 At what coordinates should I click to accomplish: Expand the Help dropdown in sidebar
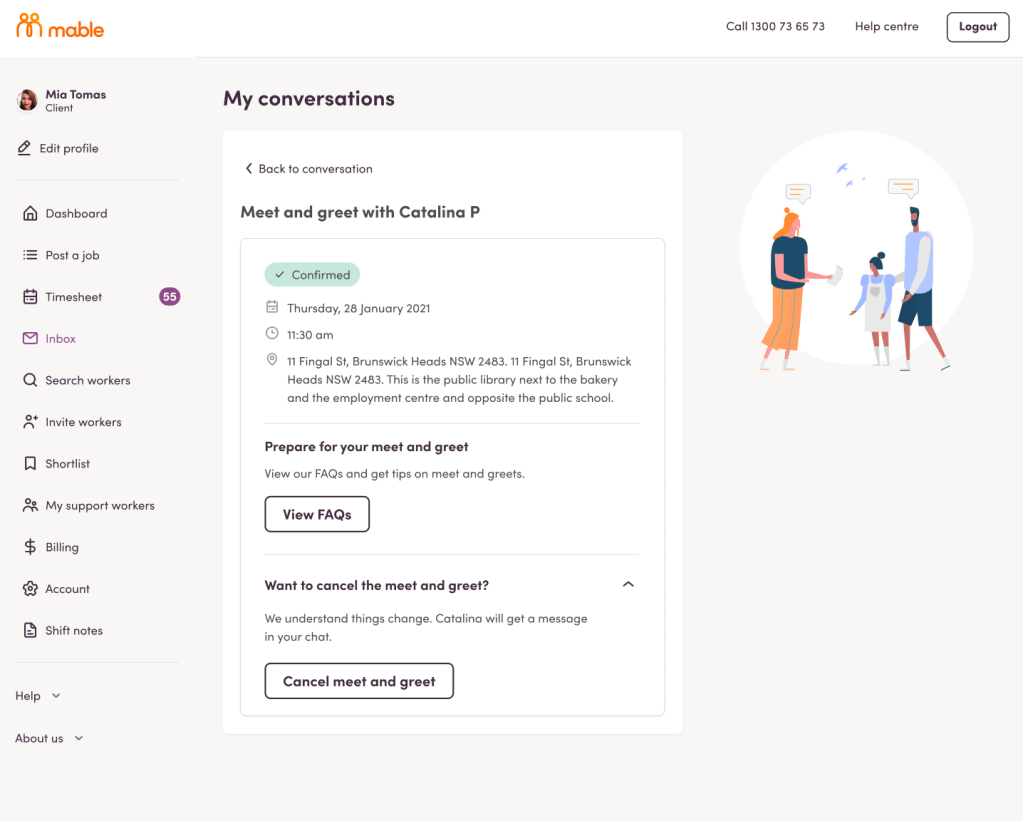point(38,696)
